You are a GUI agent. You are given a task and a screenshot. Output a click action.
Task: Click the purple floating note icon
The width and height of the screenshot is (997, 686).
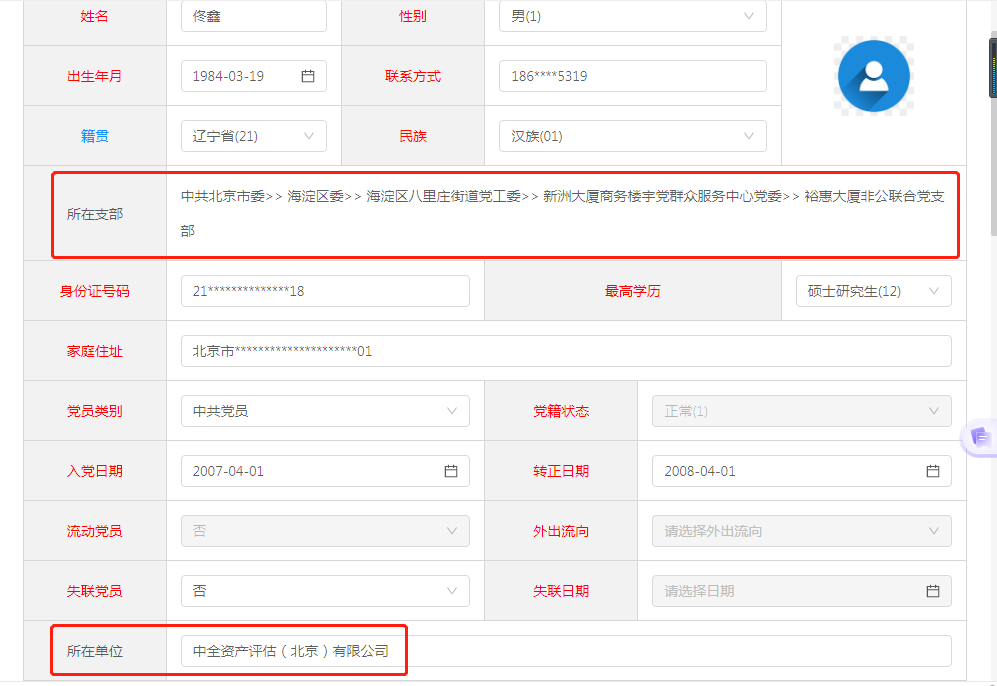click(x=980, y=438)
